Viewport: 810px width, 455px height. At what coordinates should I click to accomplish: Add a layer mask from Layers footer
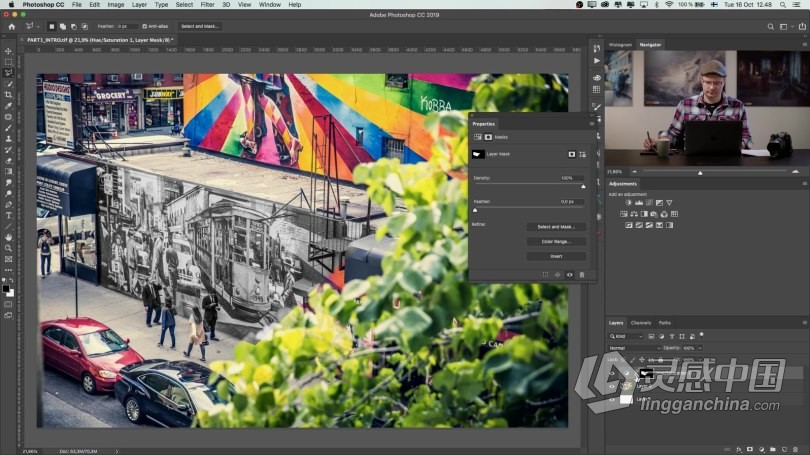(750, 450)
